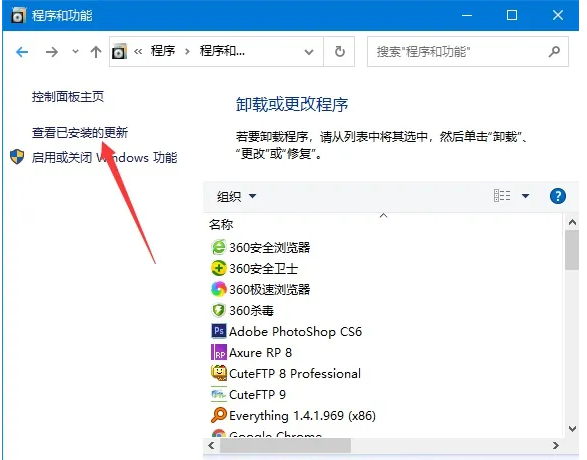Viewport: 587px width, 460px height.
Task: Click the change view icon
Action: [x=502, y=196]
